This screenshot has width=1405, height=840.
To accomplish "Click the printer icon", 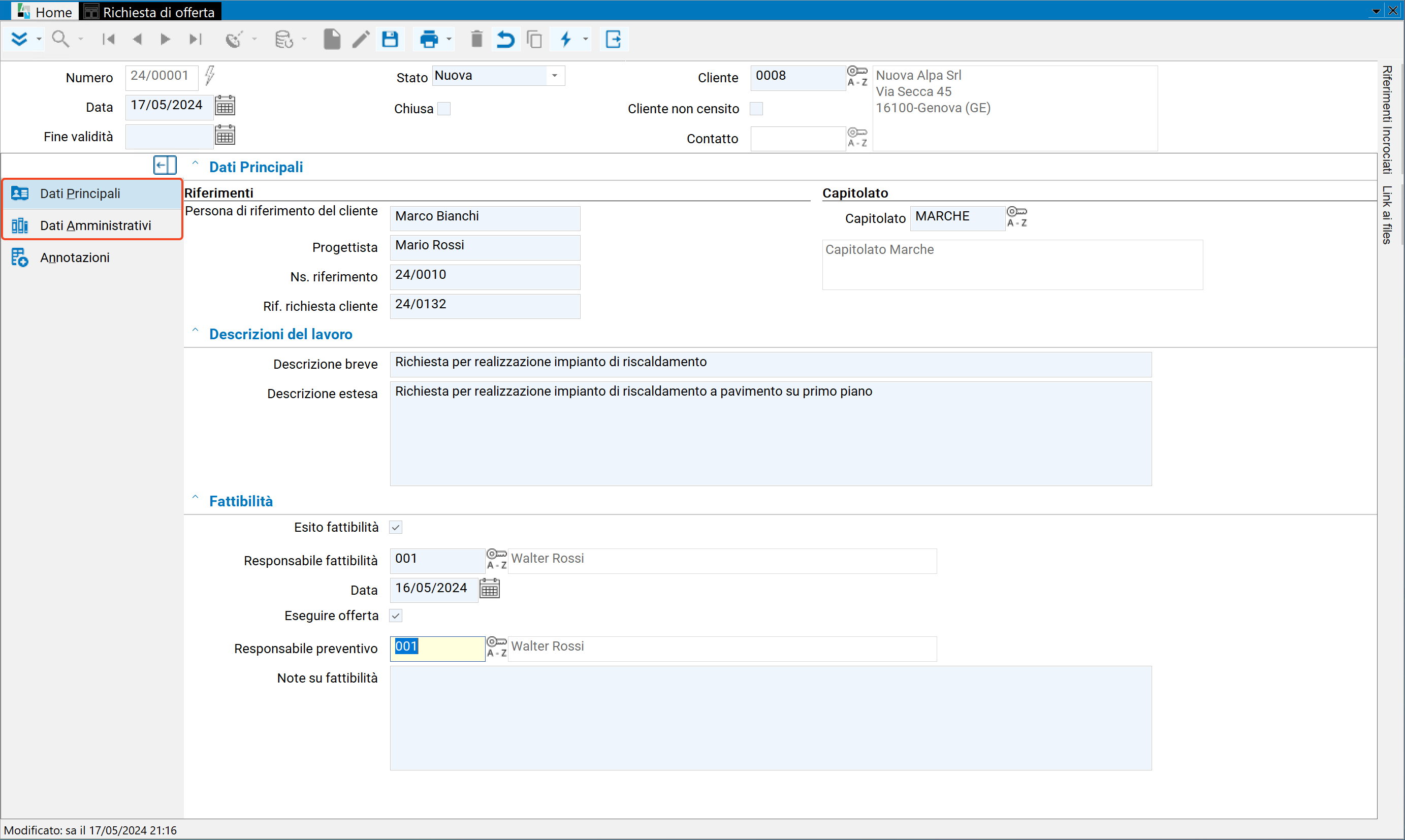I will [x=429, y=39].
